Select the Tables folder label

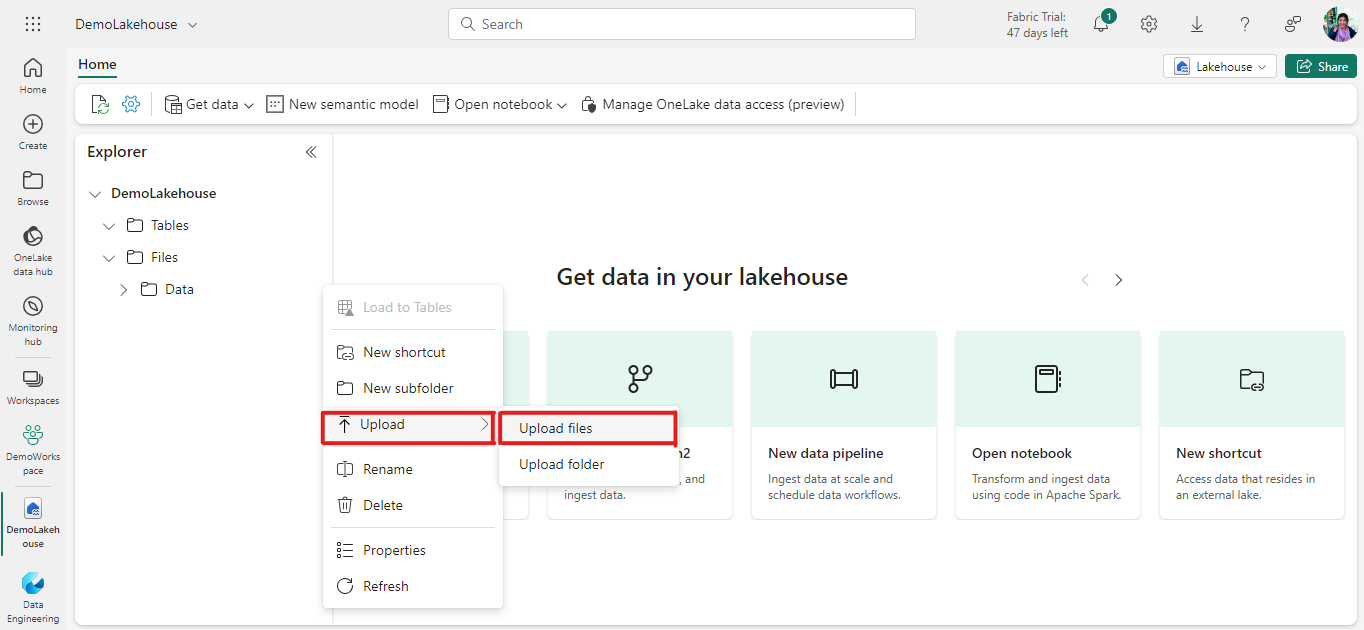[x=170, y=226]
